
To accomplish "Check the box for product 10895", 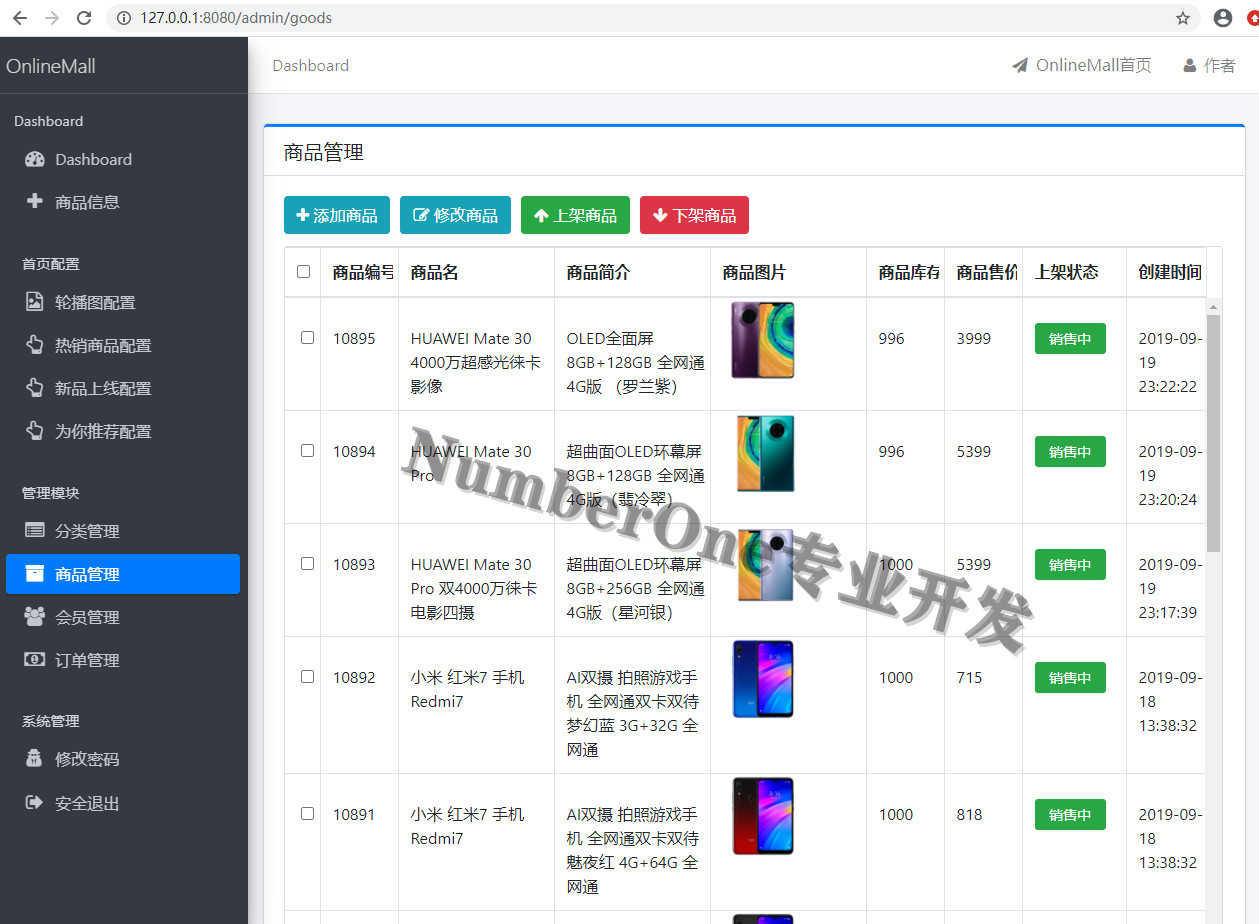I will [308, 338].
